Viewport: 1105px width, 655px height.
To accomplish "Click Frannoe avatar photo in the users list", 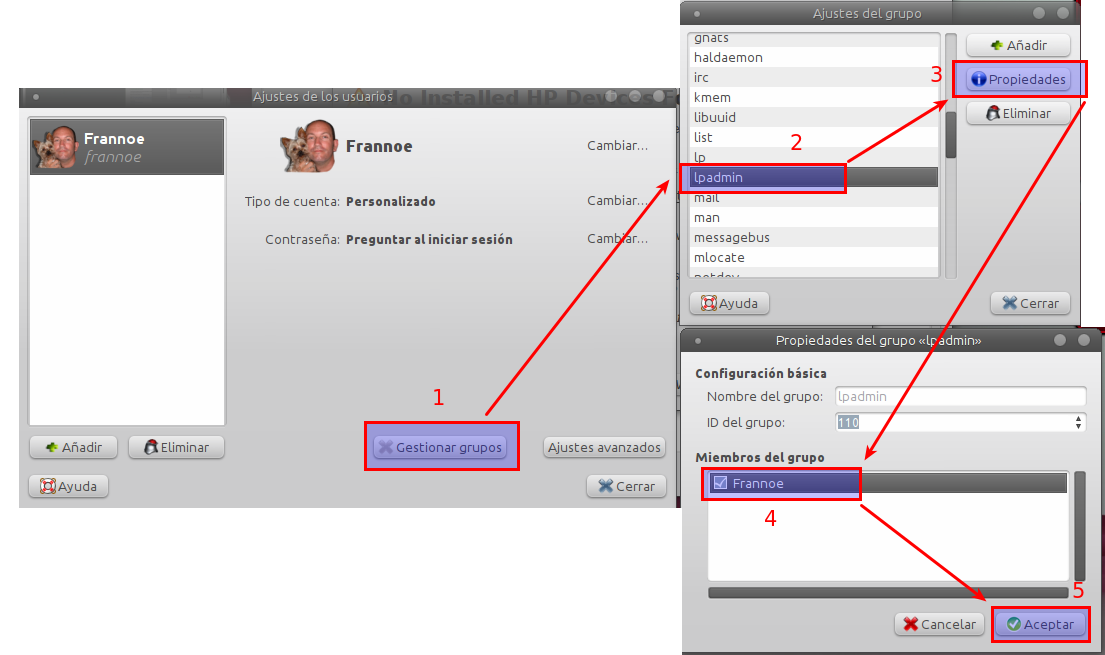I will 57,147.
